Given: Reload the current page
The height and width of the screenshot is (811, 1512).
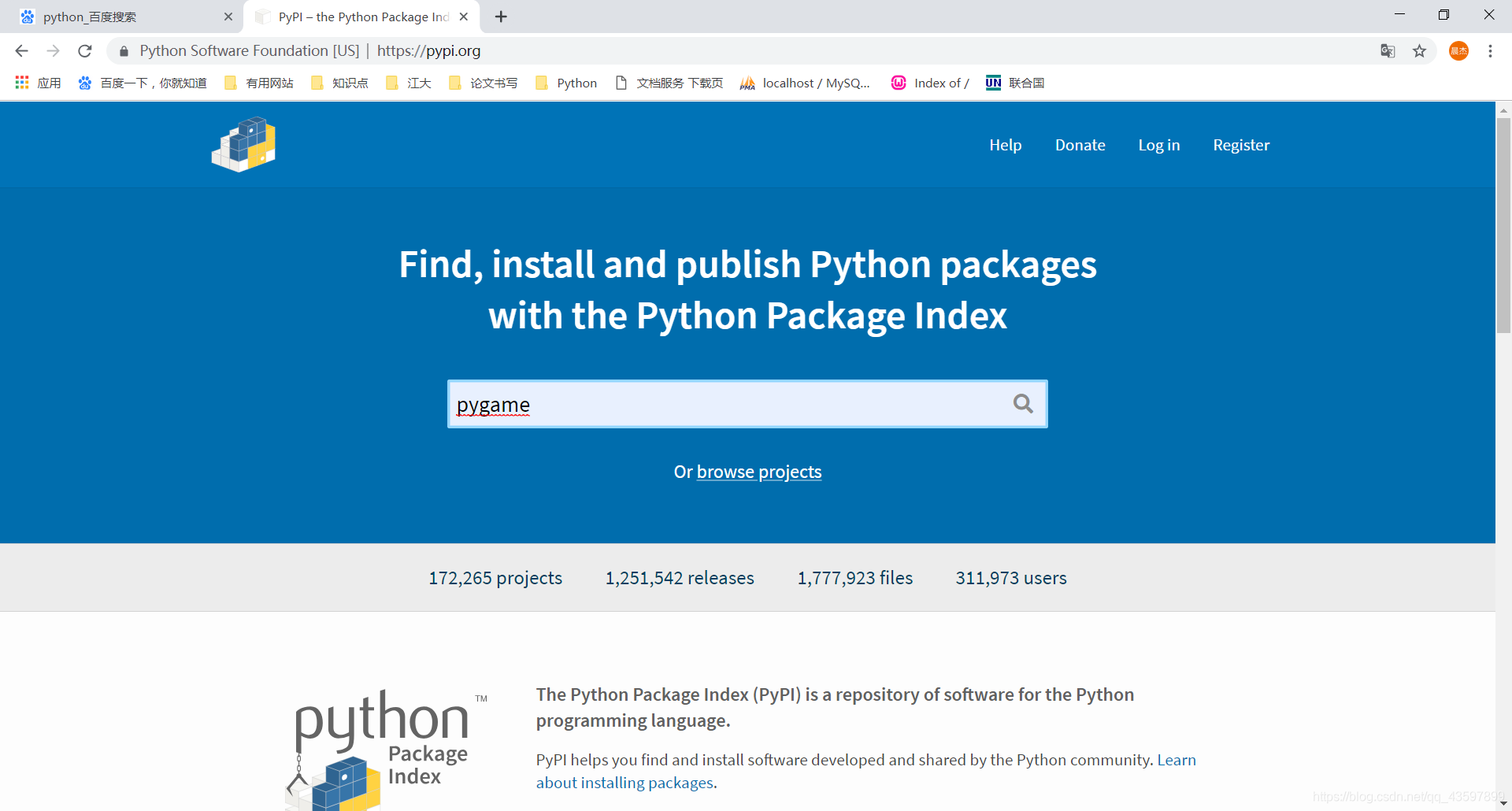Looking at the screenshot, I should (x=85, y=51).
